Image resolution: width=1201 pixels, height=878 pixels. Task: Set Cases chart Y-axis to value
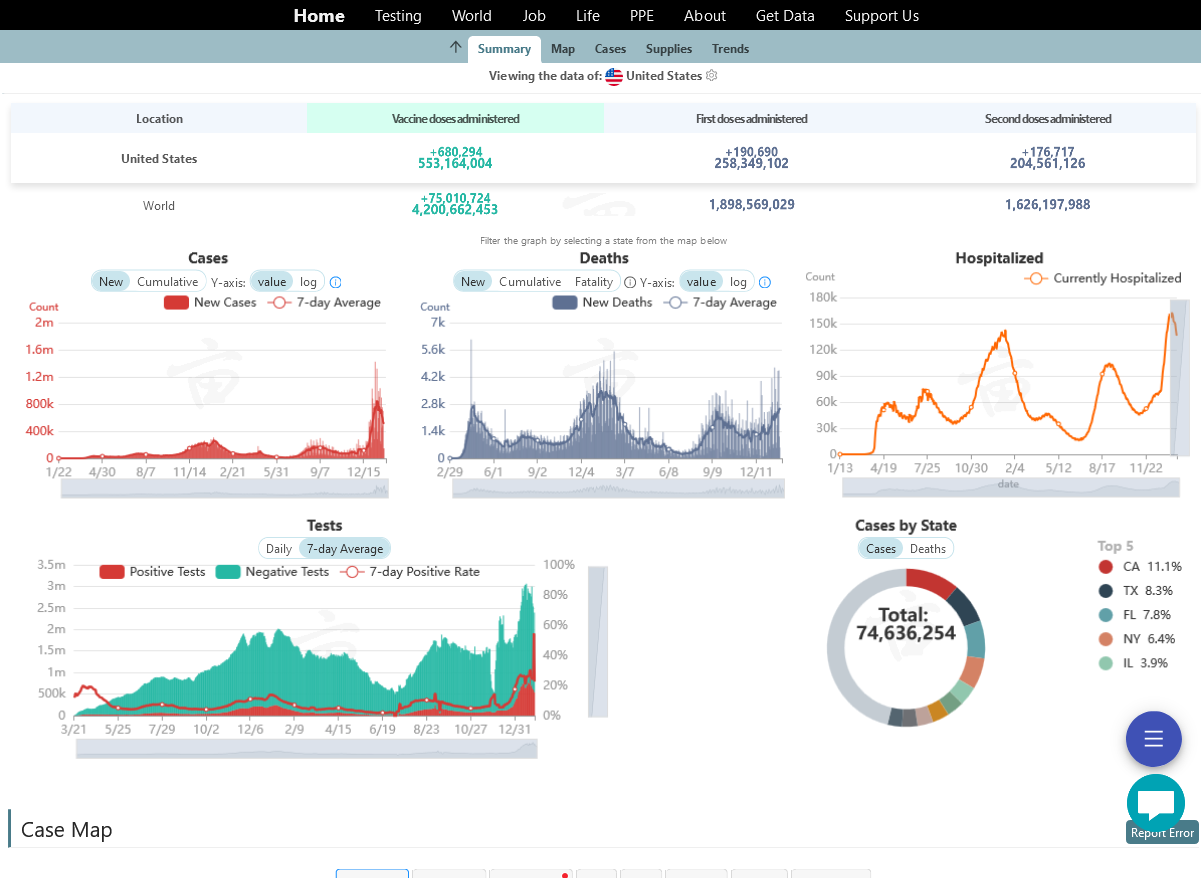[272, 282]
